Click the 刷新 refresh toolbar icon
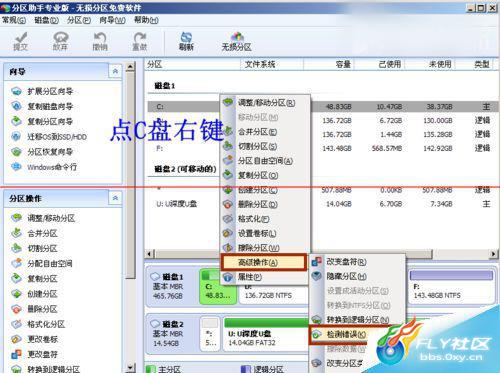Screen dimensions: 500x373 tap(186, 41)
